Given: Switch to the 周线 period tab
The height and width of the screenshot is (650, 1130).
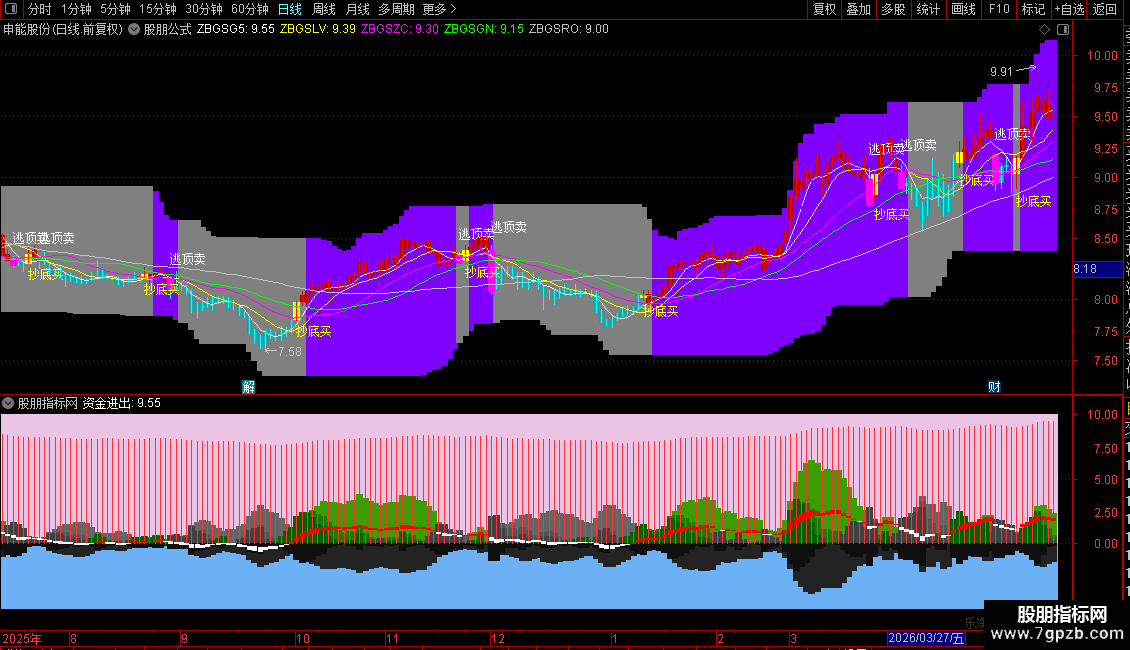Looking at the screenshot, I should (324, 9).
